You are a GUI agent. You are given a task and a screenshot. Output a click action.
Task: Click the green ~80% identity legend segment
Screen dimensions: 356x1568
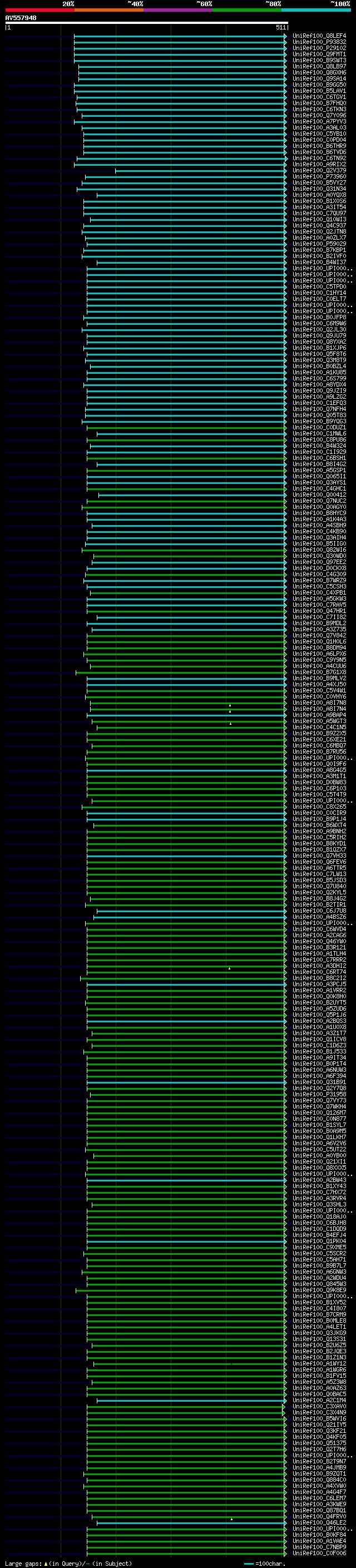[247, 10]
